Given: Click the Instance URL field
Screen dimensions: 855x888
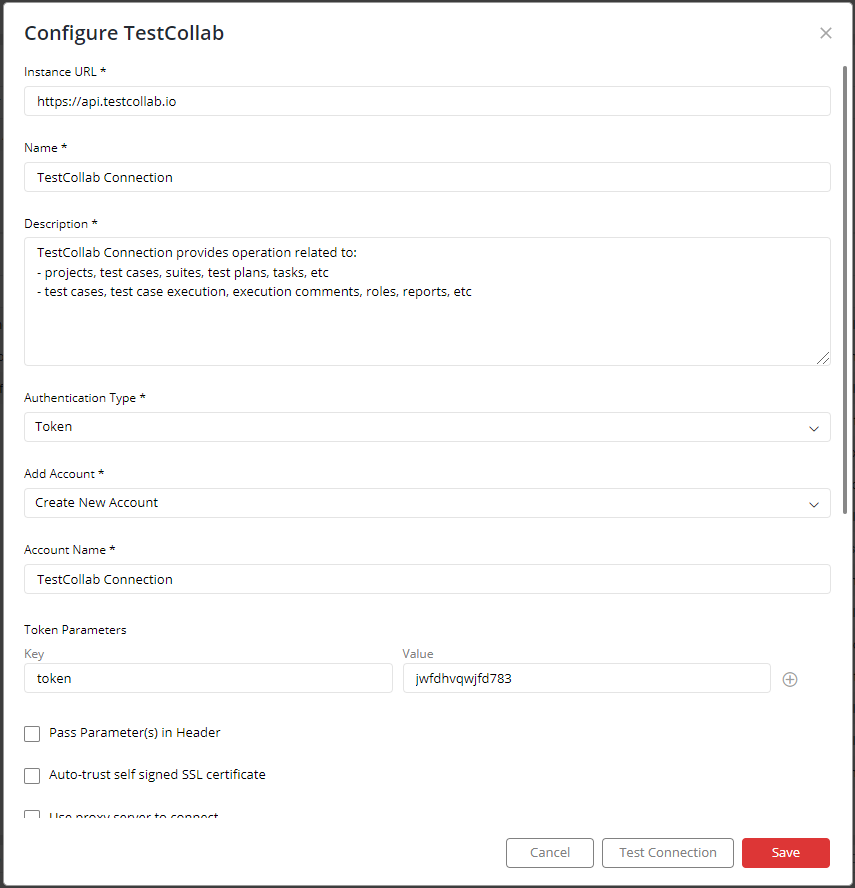Looking at the screenshot, I should click(427, 101).
